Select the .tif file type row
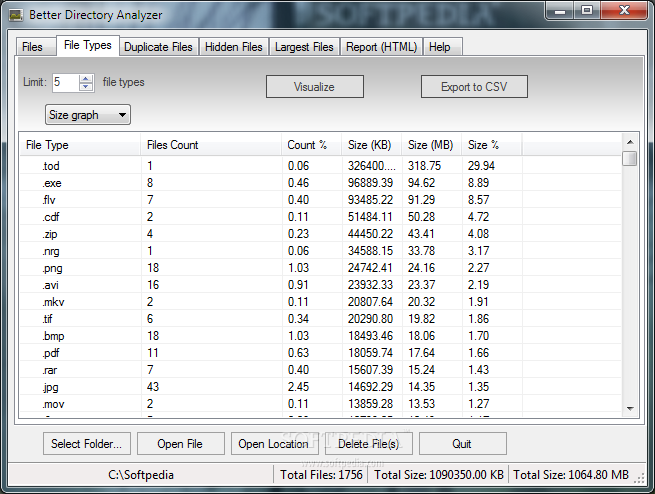Image resolution: width=655 pixels, height=494 pixels. [321, 319]
